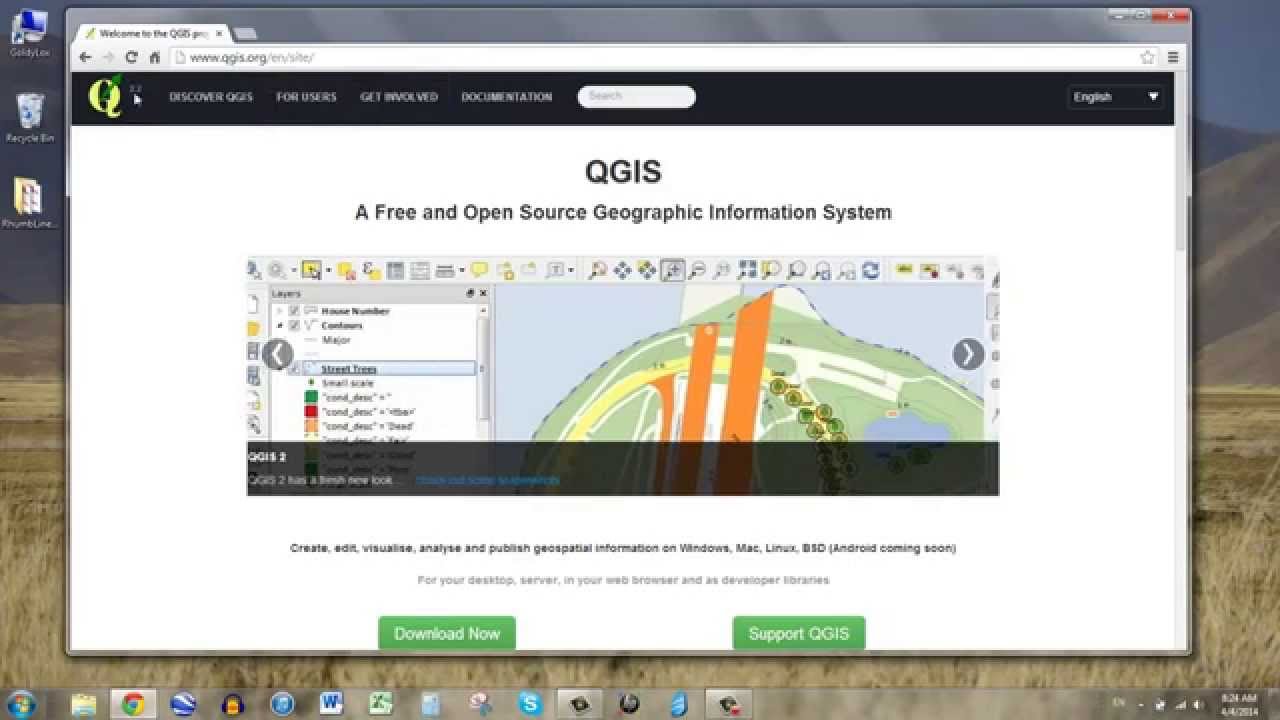The width and height of the screenshot is (1280, 720).
Task: Open Skype from the taskbar
Action: click(x=530, y=704)
